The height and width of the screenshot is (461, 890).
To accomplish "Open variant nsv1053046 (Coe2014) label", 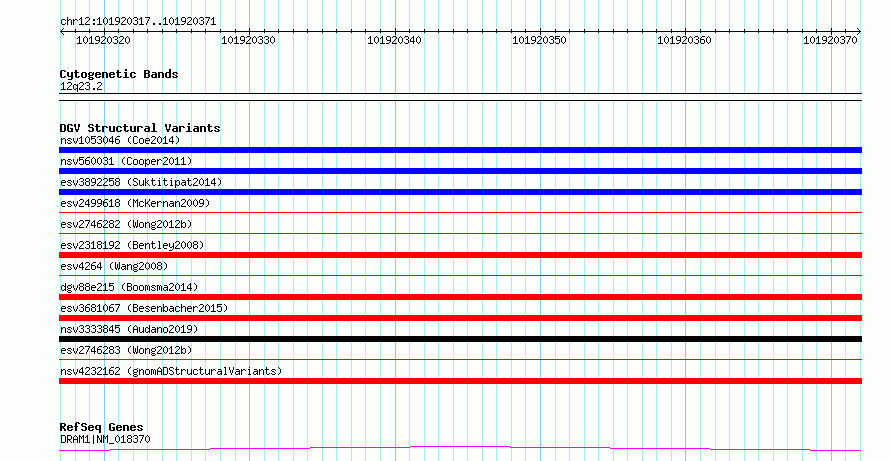I will point(120,140).
